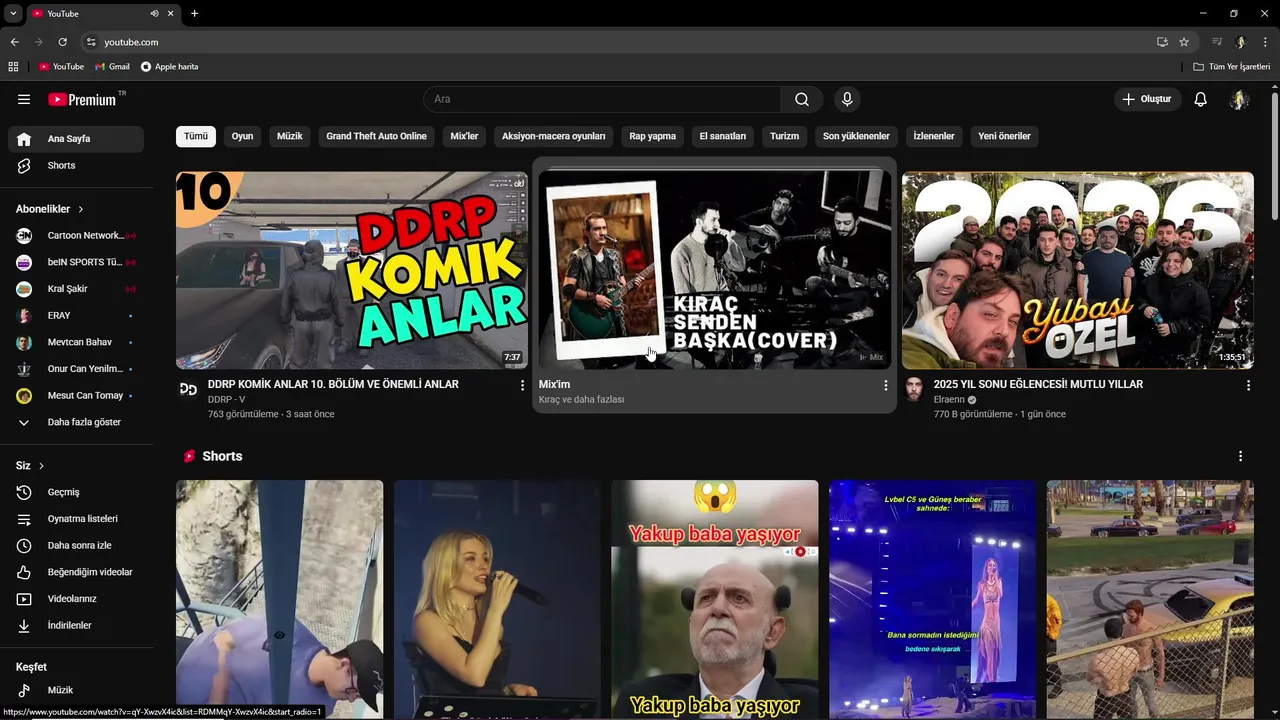Start voice search with microphone icon
Viewport: 1280px width, 720px height.
coord(847,99)
